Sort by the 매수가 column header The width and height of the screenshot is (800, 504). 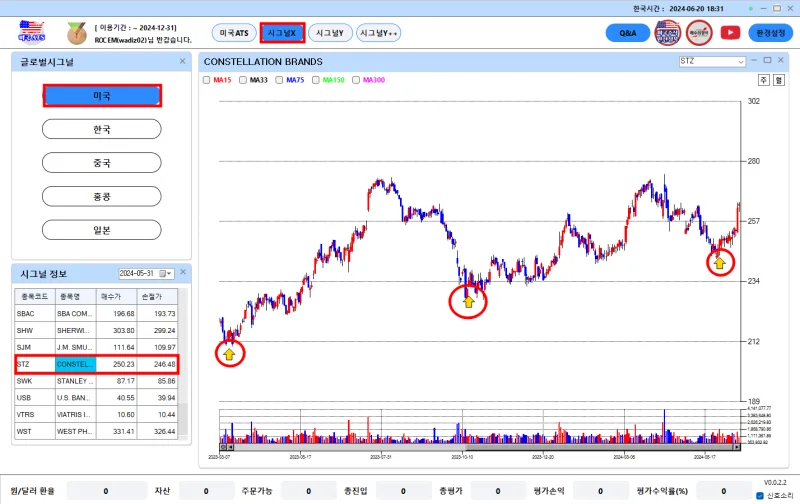116,296
